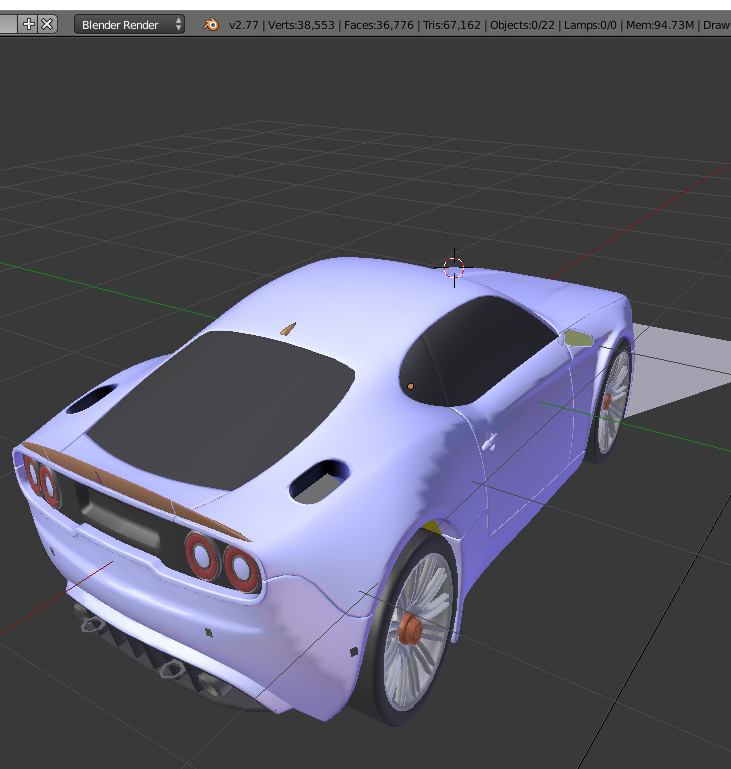Click the Tris:67,162 statistic text
This screenshot has width=731, height=769.
pyautogui.click(x=452, y=25)
